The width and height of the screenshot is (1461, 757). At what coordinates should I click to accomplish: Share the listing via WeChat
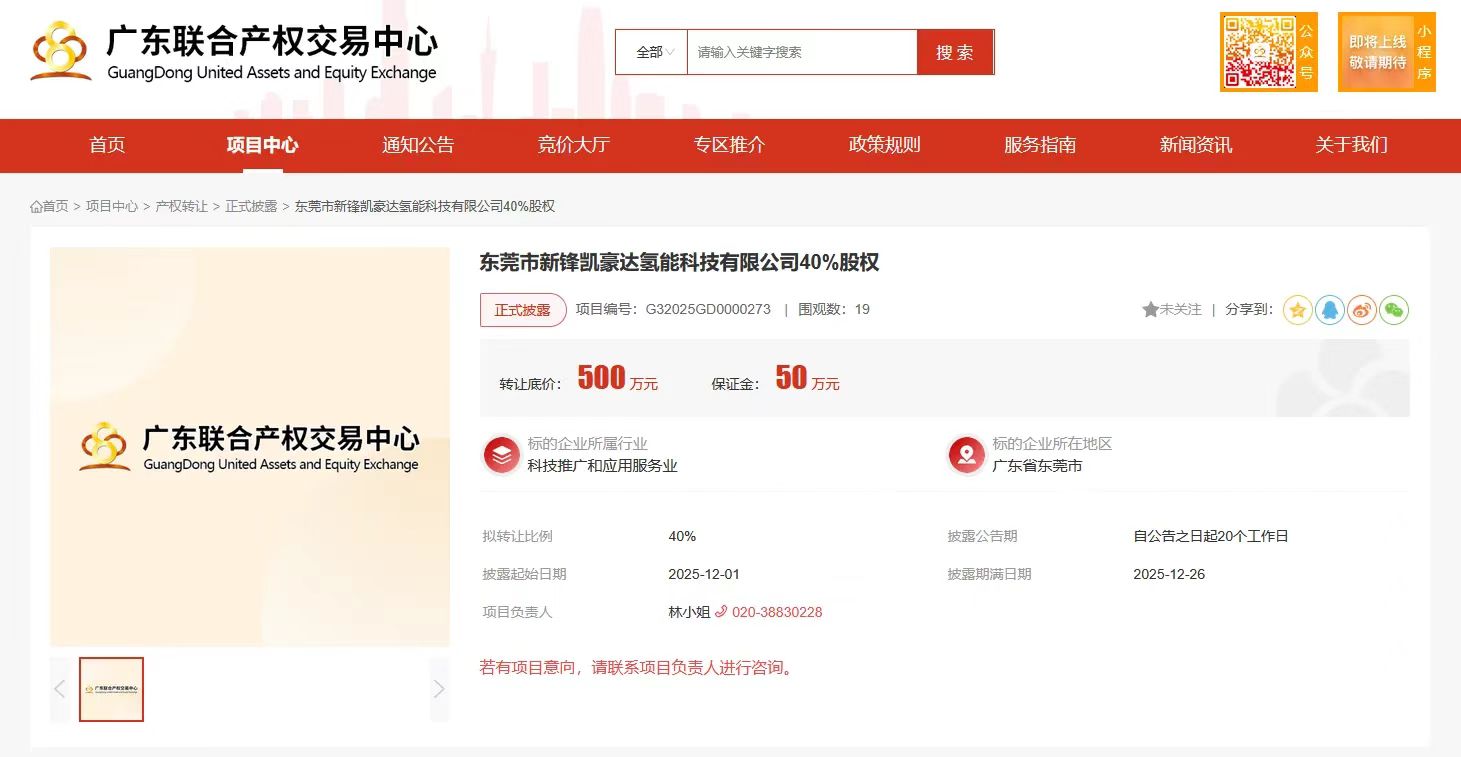point(1394,310)
